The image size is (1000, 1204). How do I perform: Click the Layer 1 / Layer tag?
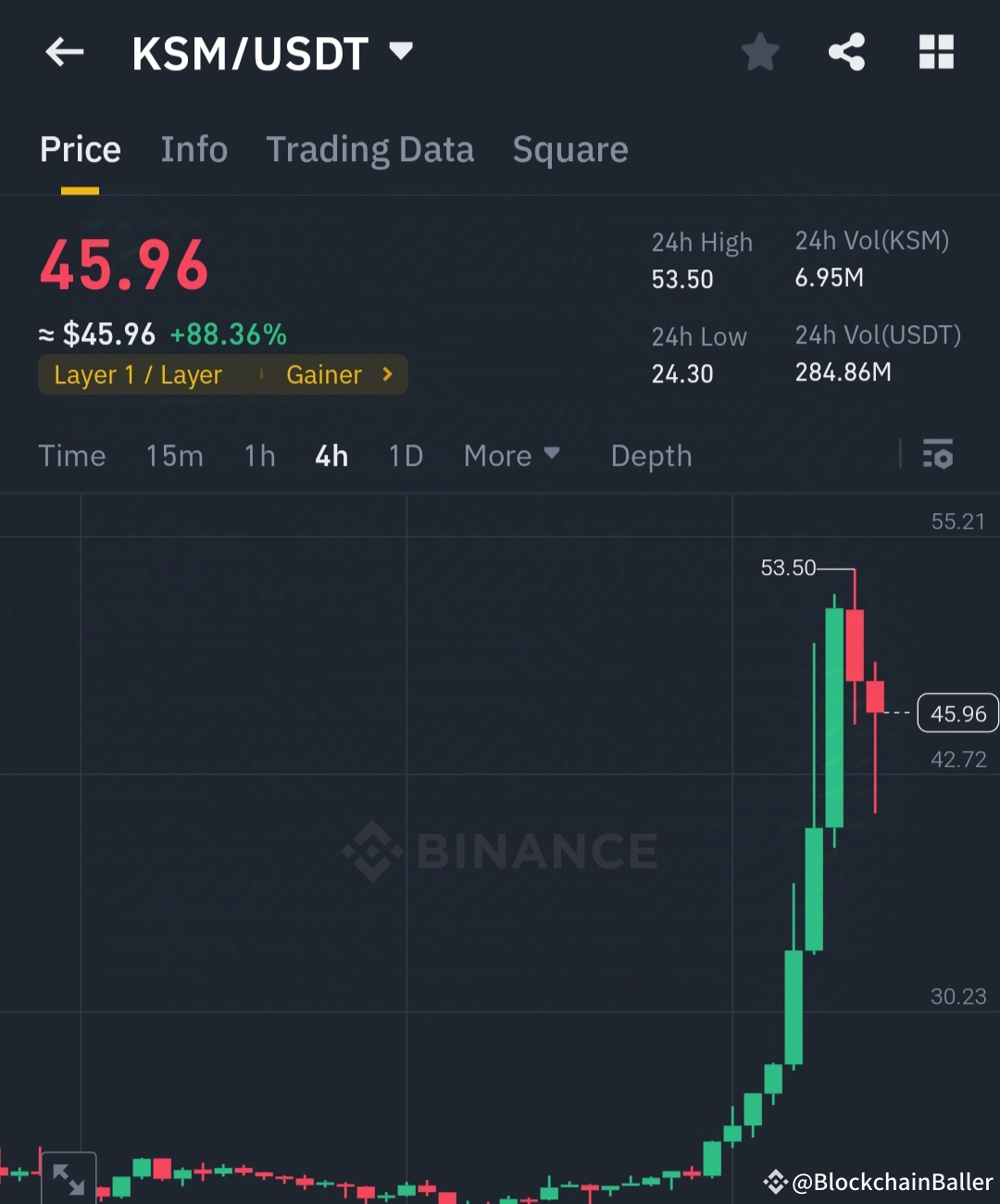pos(139,374)
